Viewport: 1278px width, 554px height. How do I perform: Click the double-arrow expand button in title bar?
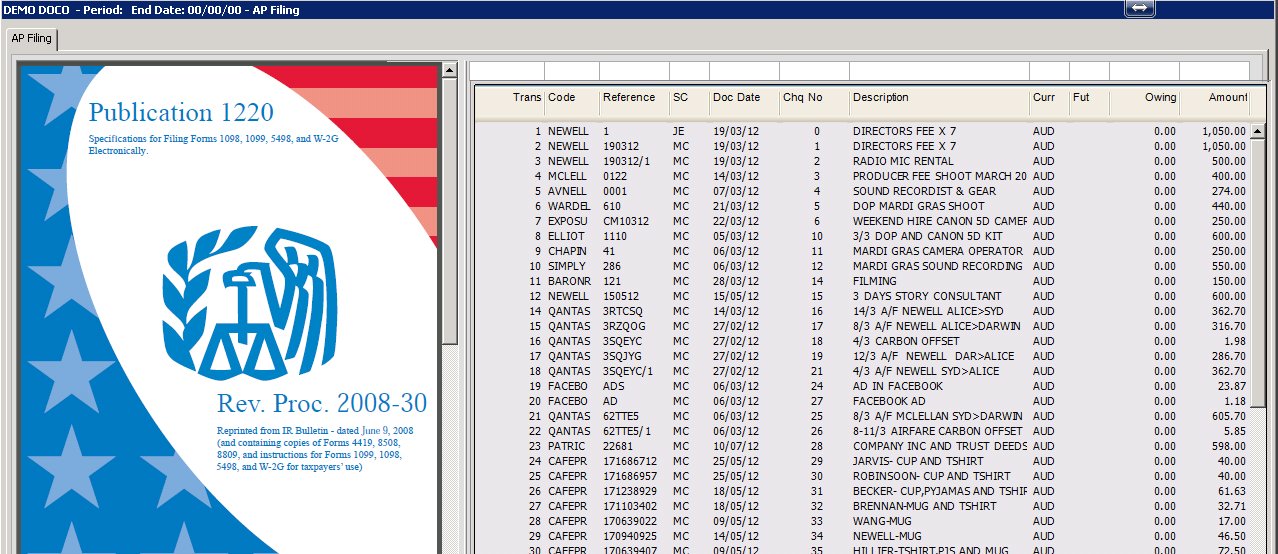click(x=1140, y=8)
